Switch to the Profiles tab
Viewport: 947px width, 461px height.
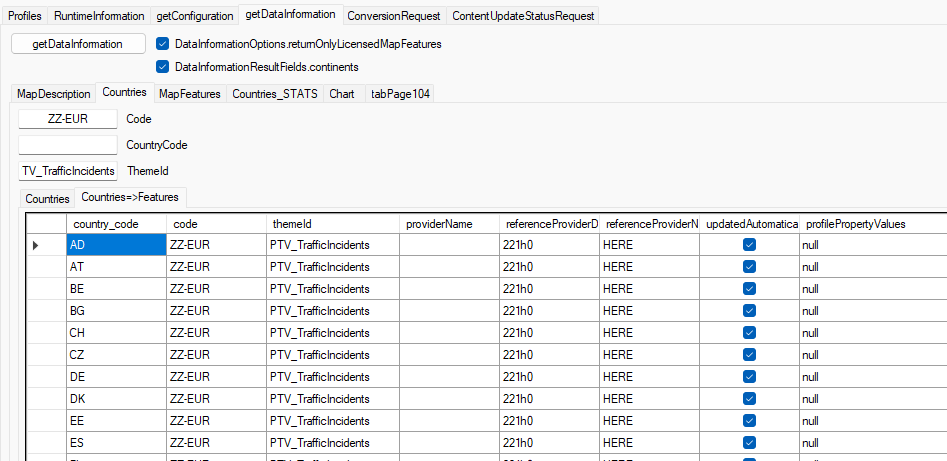(25, 16)
